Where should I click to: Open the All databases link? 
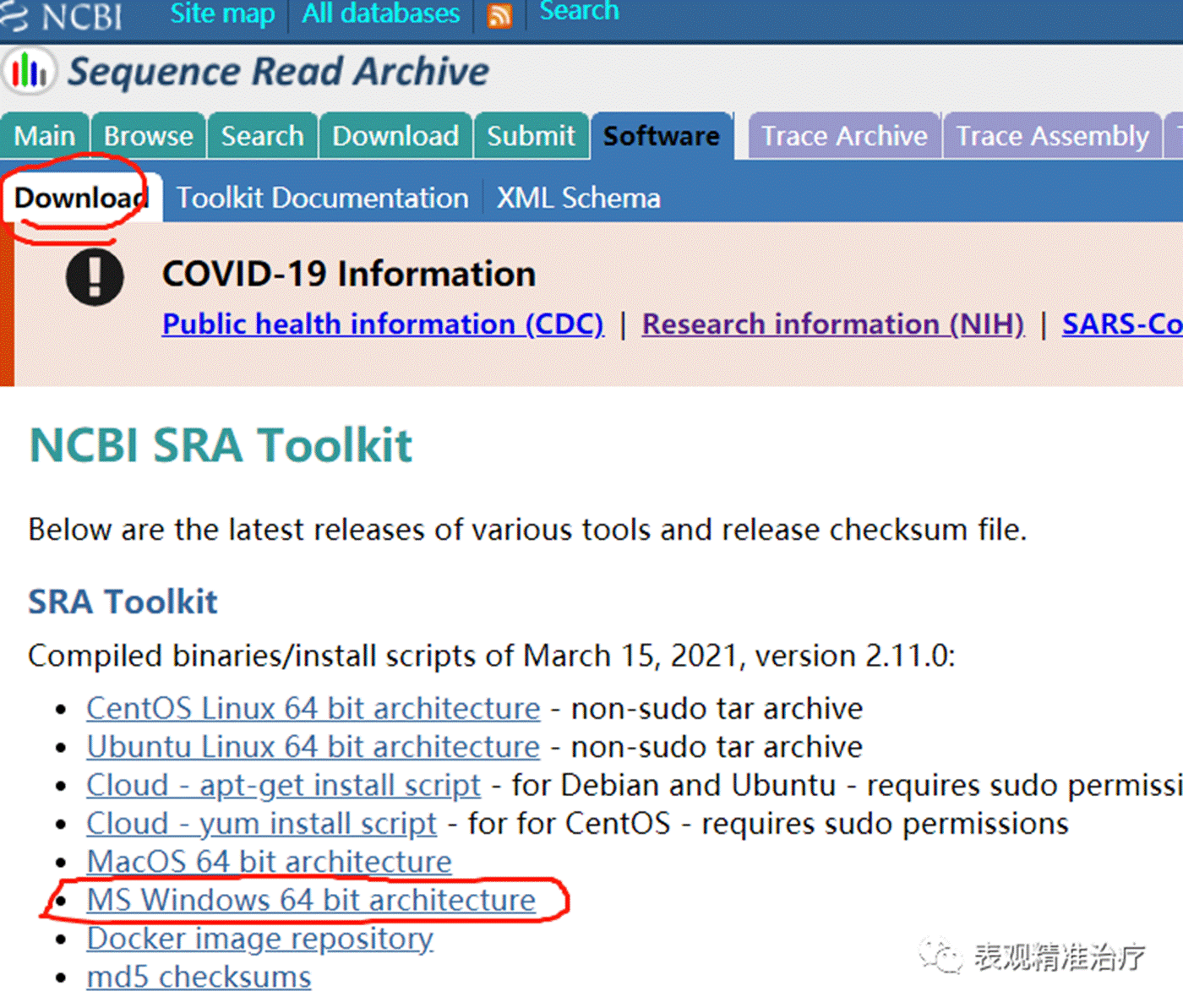pos(381,14)
